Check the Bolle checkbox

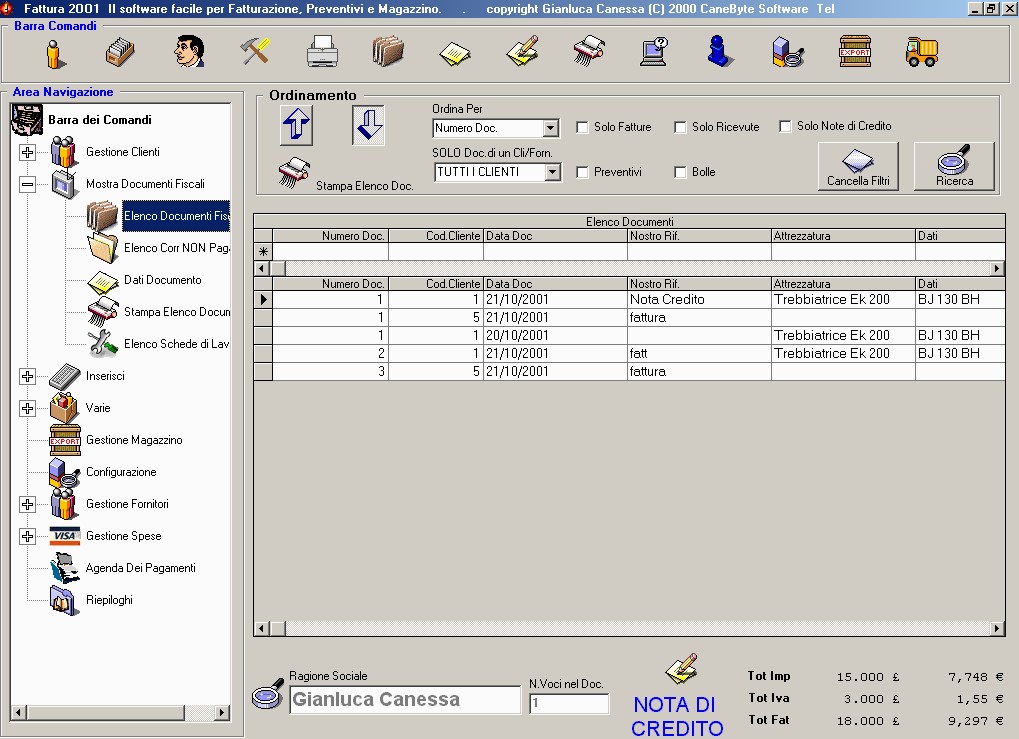pyautogui.click(x=680, y=172)
